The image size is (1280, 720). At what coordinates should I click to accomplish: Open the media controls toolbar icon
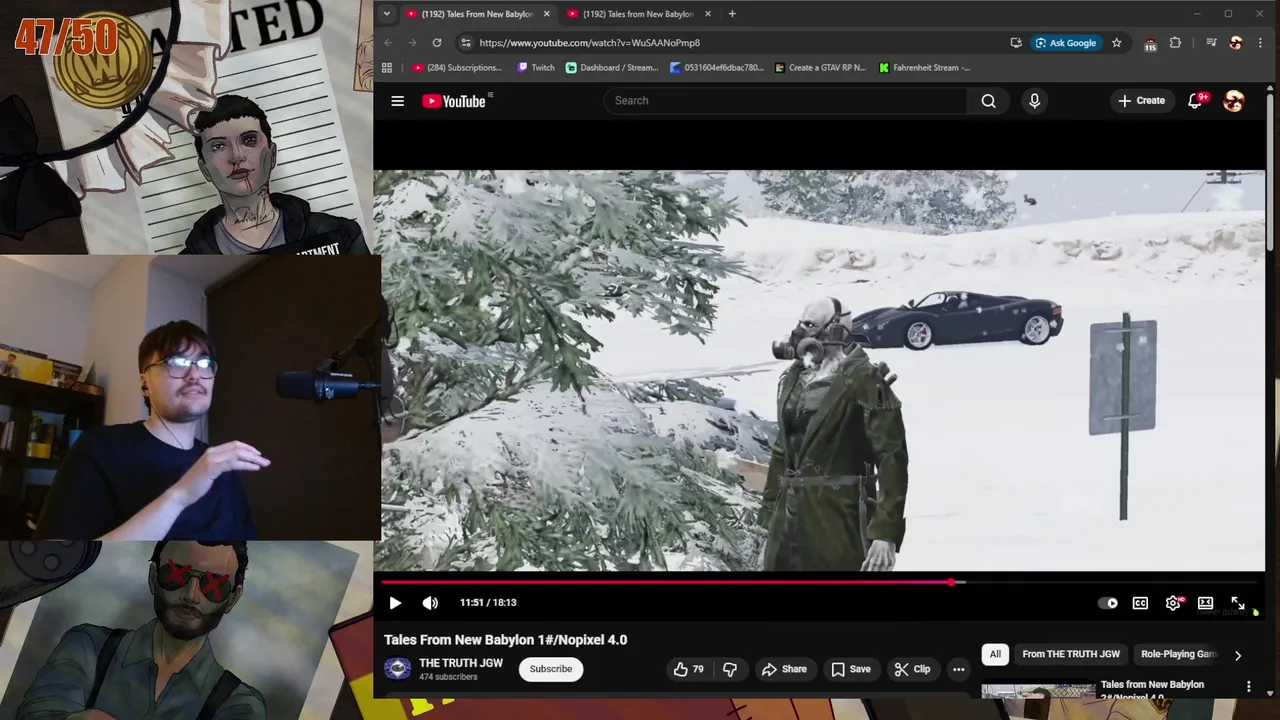[1211, 43]
